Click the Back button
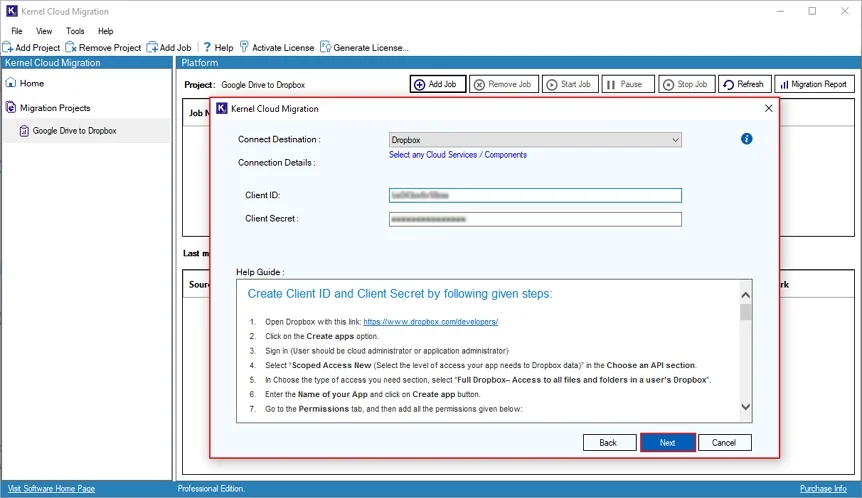Viewport: 862px width, 498px height. pos(609,442)
